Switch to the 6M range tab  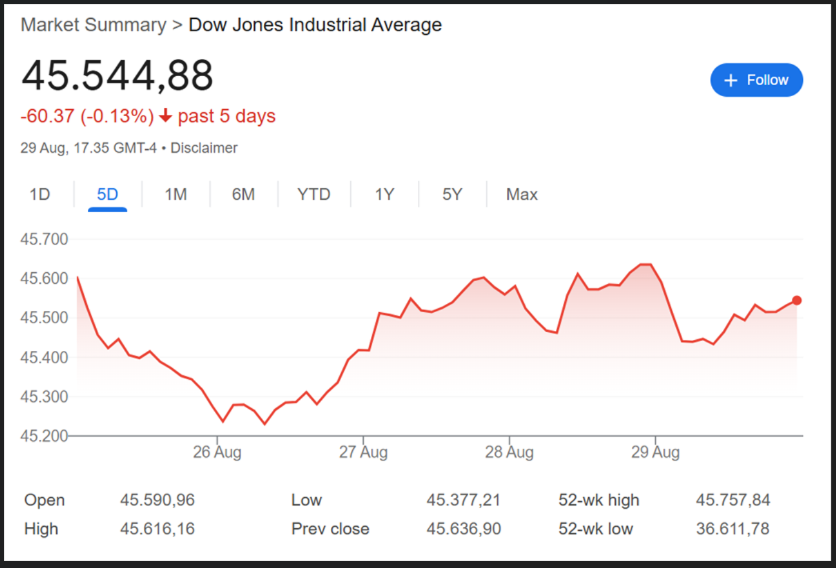tap(243, 194)
